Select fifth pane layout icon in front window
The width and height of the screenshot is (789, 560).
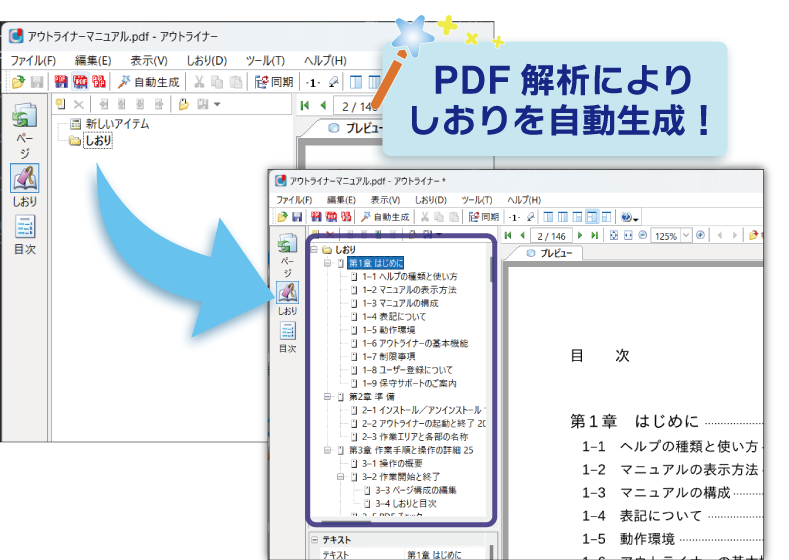pyautogui.click(x=607, y=217)
